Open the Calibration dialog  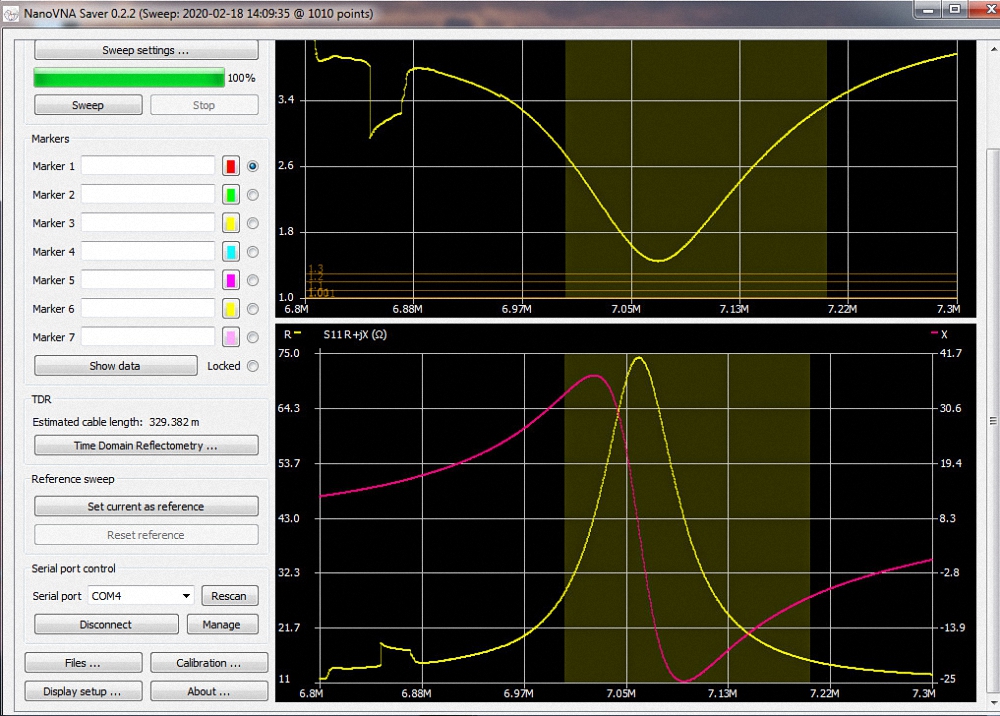pyautogui.click(x=209, y=663)
